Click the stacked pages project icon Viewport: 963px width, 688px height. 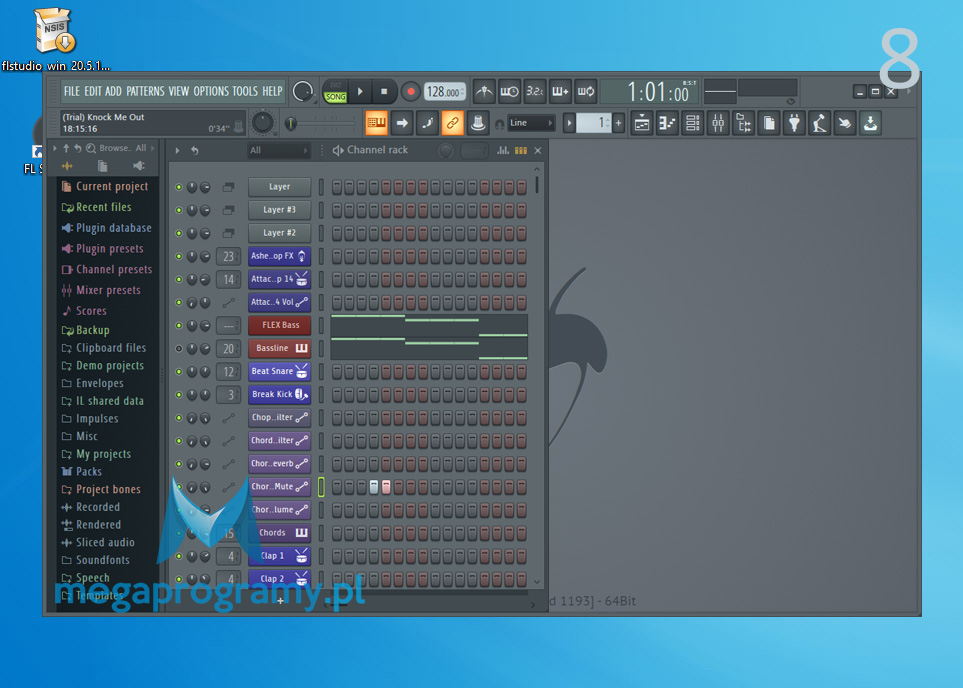click(769, 123)
